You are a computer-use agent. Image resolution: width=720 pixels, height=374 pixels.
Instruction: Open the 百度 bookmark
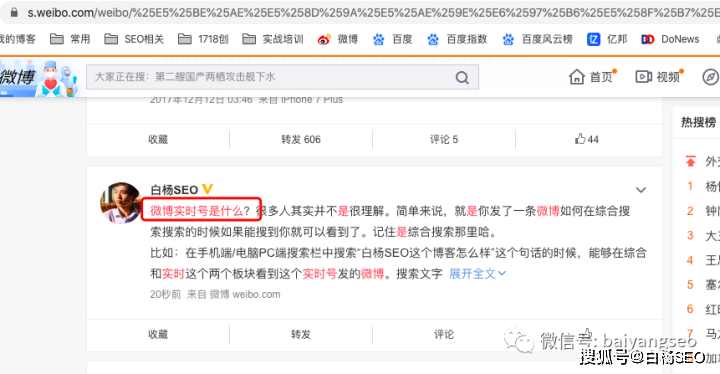tap(392, 40)
